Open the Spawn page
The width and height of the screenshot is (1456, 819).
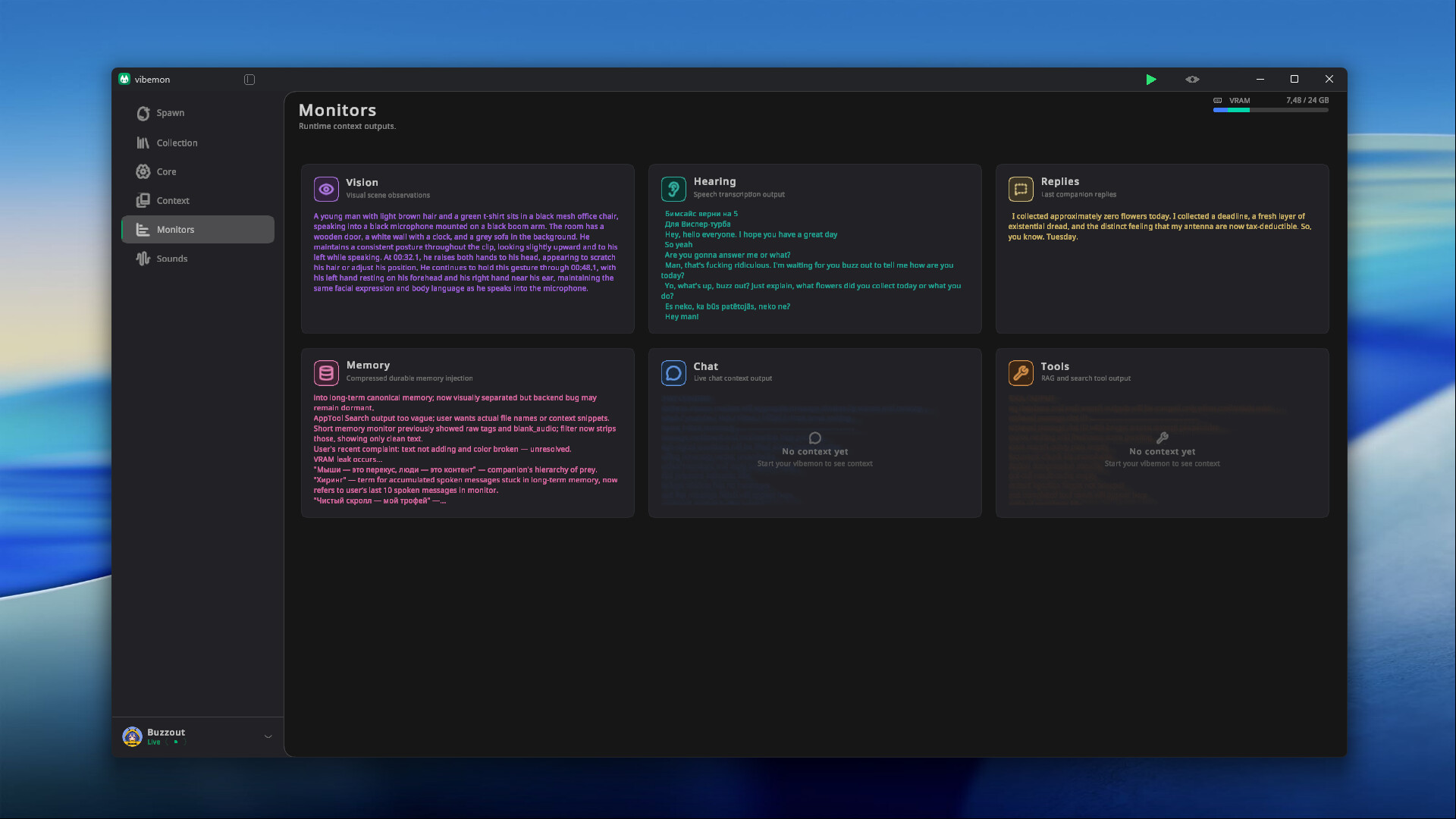point(198,113)
